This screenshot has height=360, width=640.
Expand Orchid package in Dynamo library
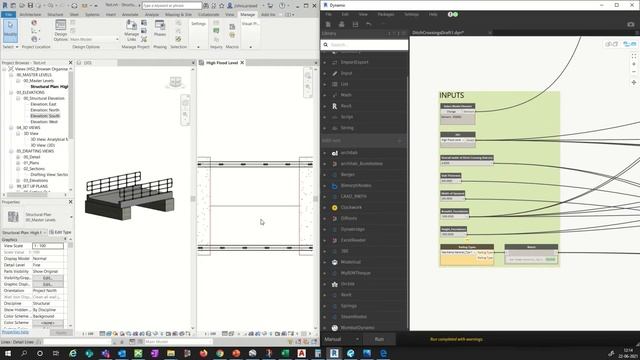tap(325, 284)
